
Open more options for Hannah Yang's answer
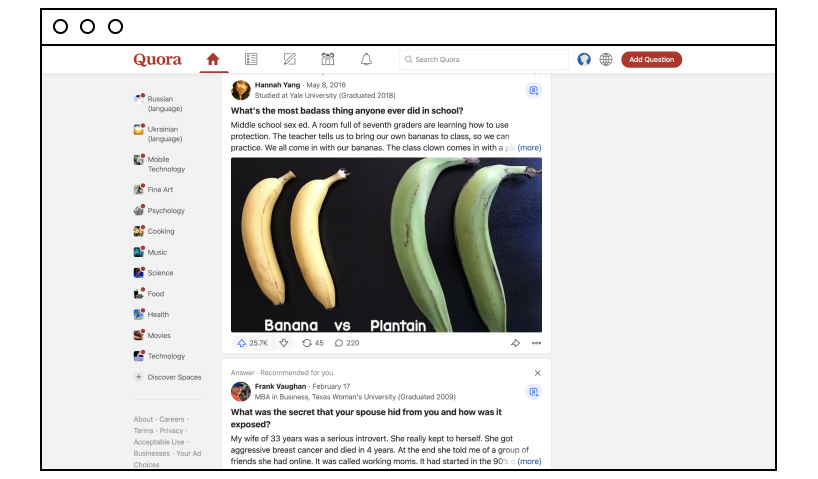pos(536,343)
